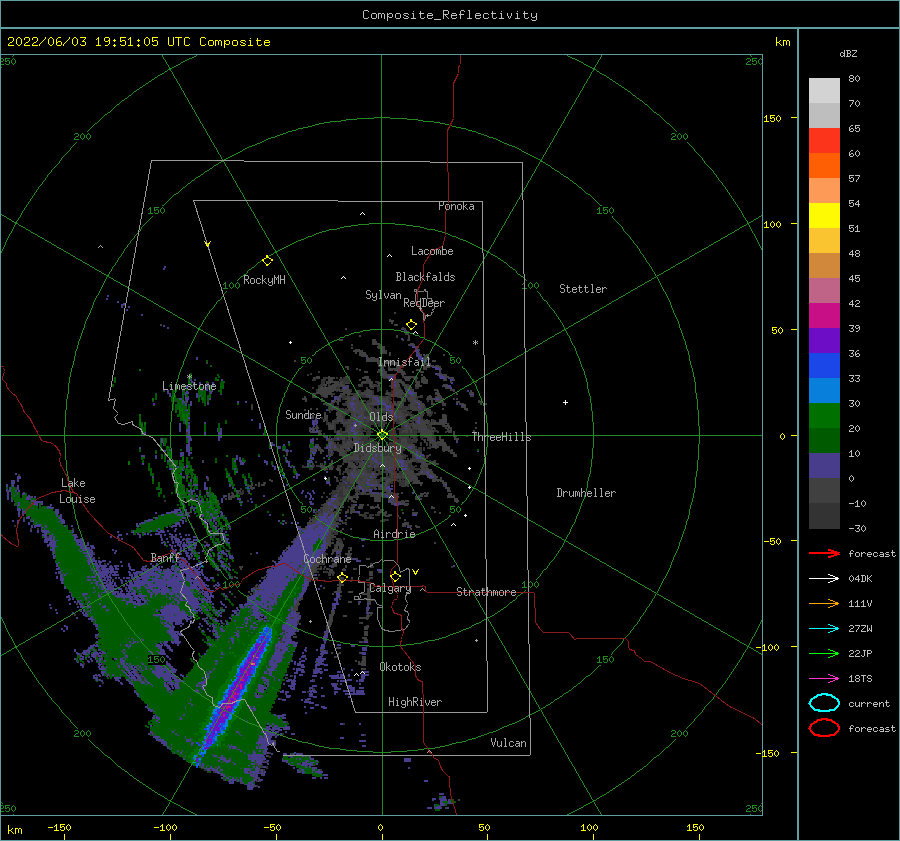The image size is (900, 841).
Task: Click the yellow V marker northeast of Calgary
Action: [x=415, y=572]
